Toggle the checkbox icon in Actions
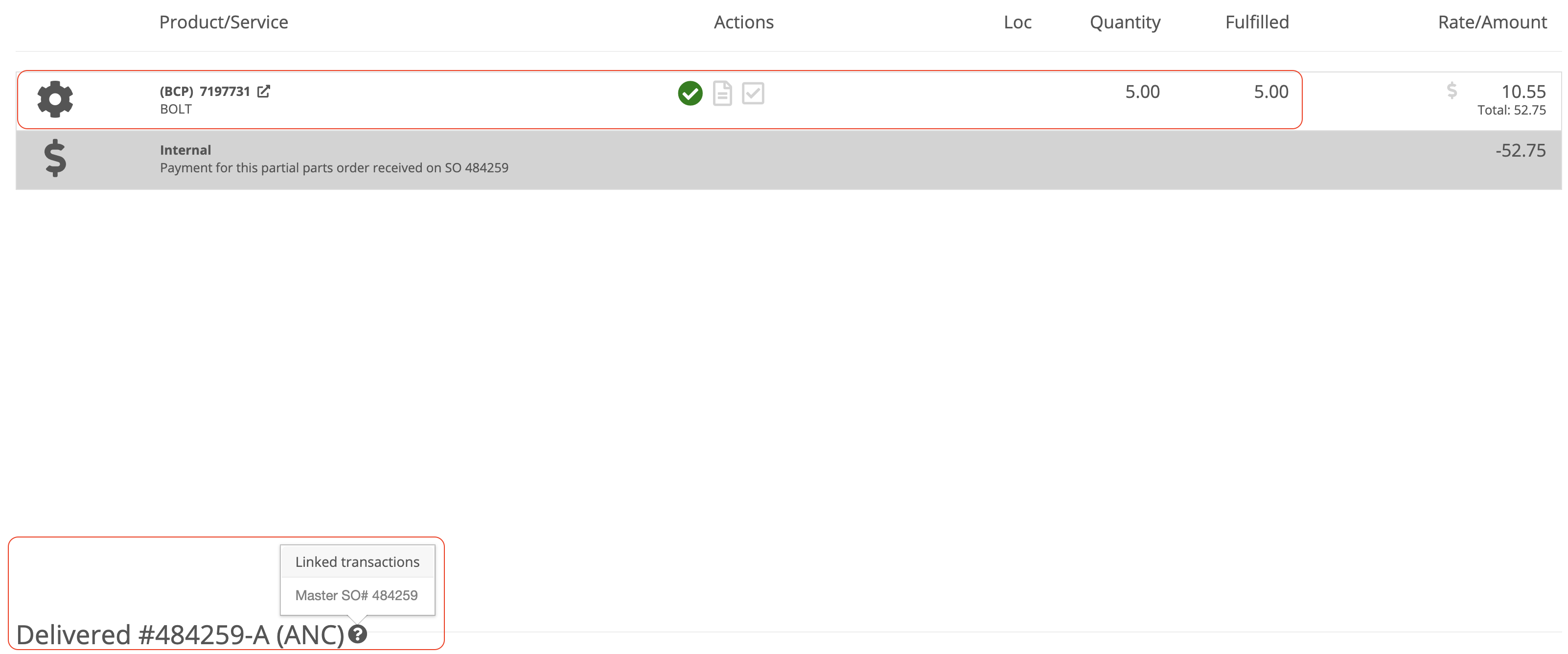Image resolution: width=1568 pixels, height=654 pixels. click(753, 93)
